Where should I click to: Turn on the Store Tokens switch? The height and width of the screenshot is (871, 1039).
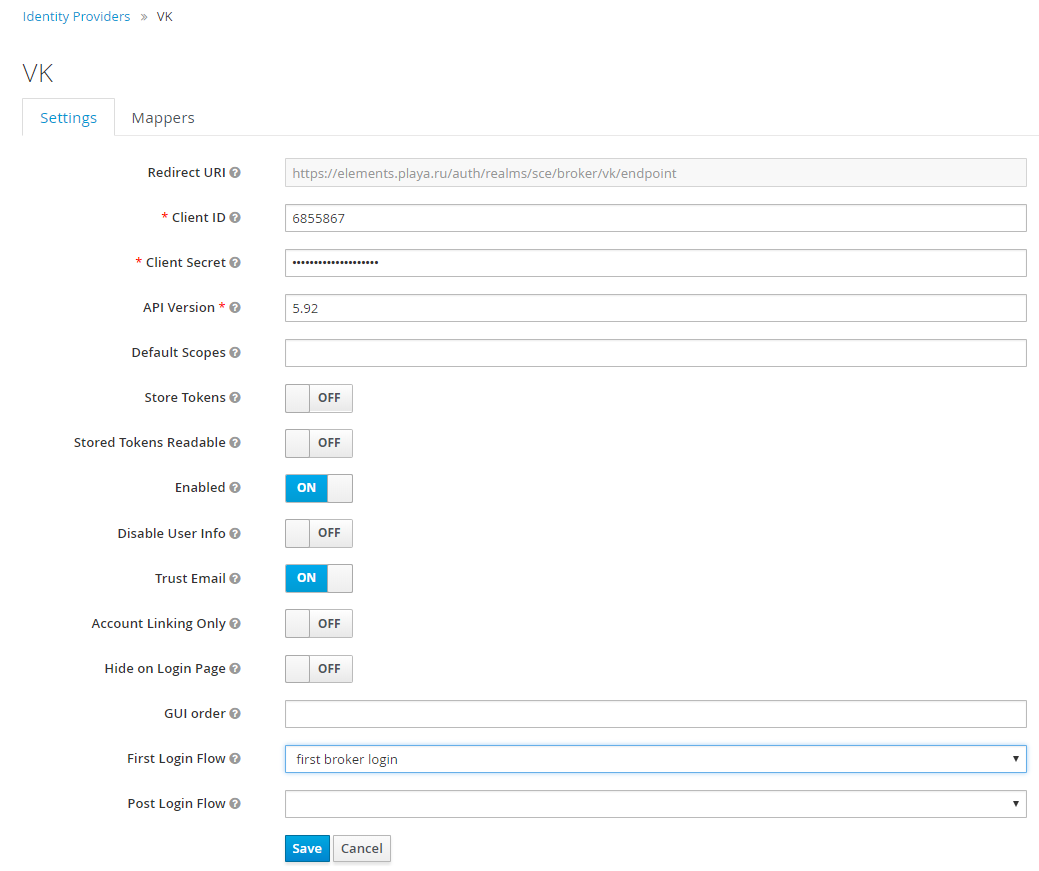(x=319, y=398)
